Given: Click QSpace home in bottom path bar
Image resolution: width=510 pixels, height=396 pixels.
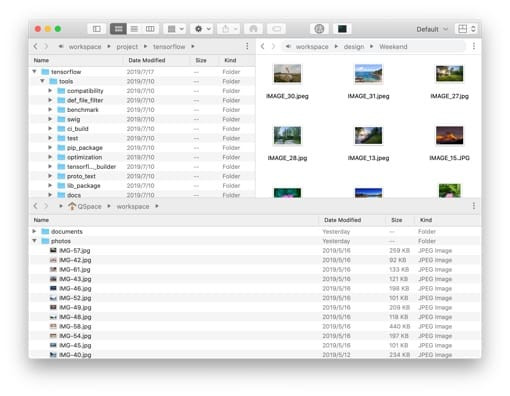Looking at the screenshot, I should (85, 206).
